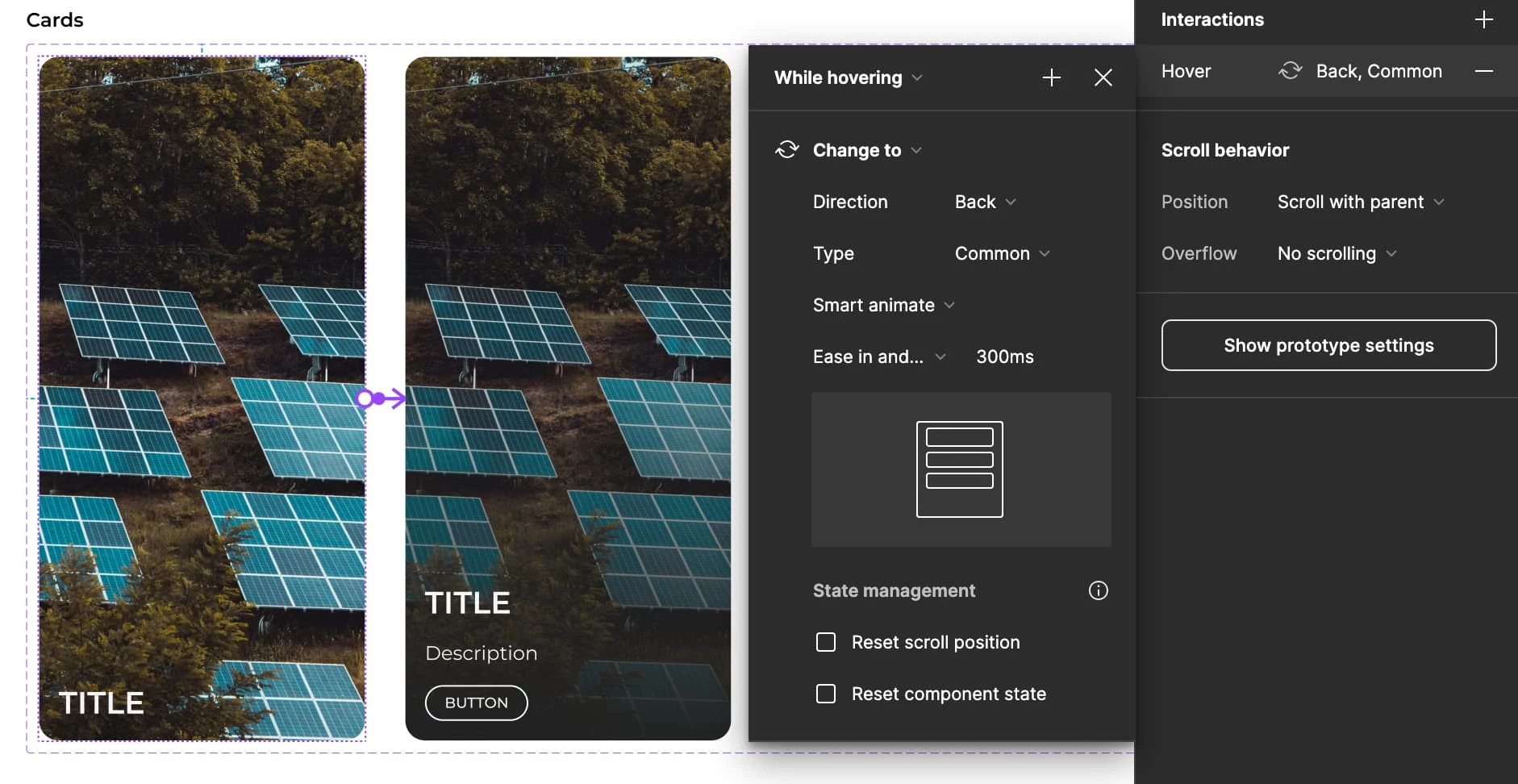The height and width of the screenshot is (784, 1518).
Task: Open Overflow dropdown set to No scrolling
Action: (1337, 253)
